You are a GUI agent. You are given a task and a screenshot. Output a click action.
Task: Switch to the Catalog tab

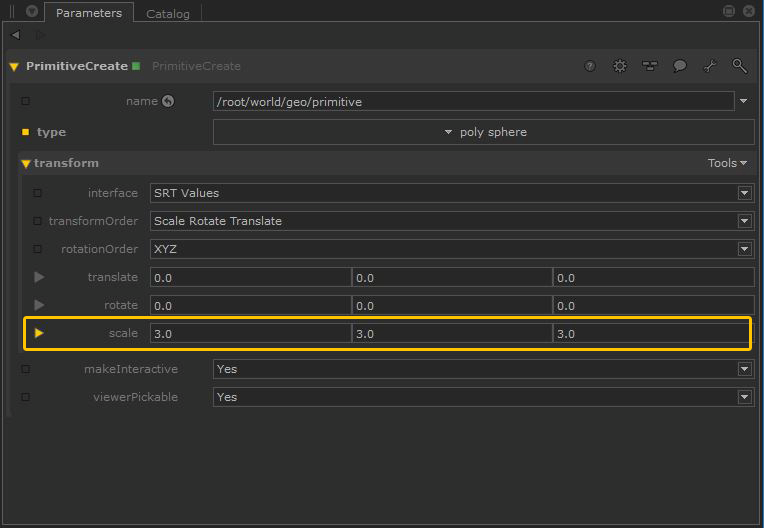pos(167,14)
